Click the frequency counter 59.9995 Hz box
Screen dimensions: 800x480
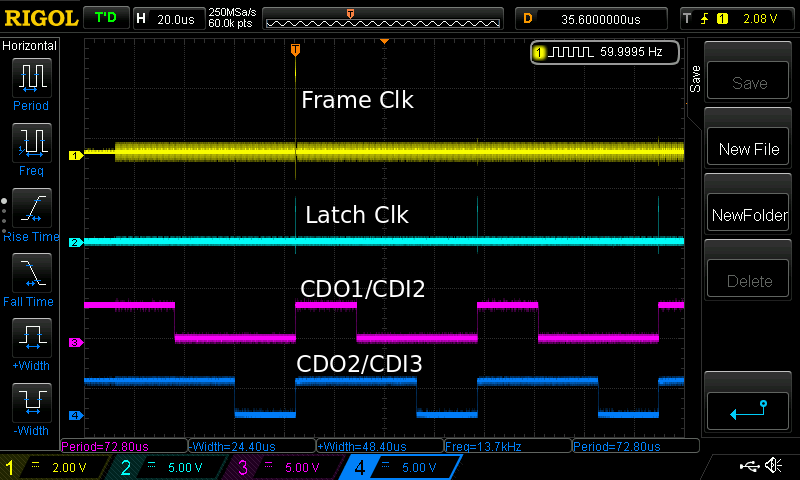[x=605, y=52]
